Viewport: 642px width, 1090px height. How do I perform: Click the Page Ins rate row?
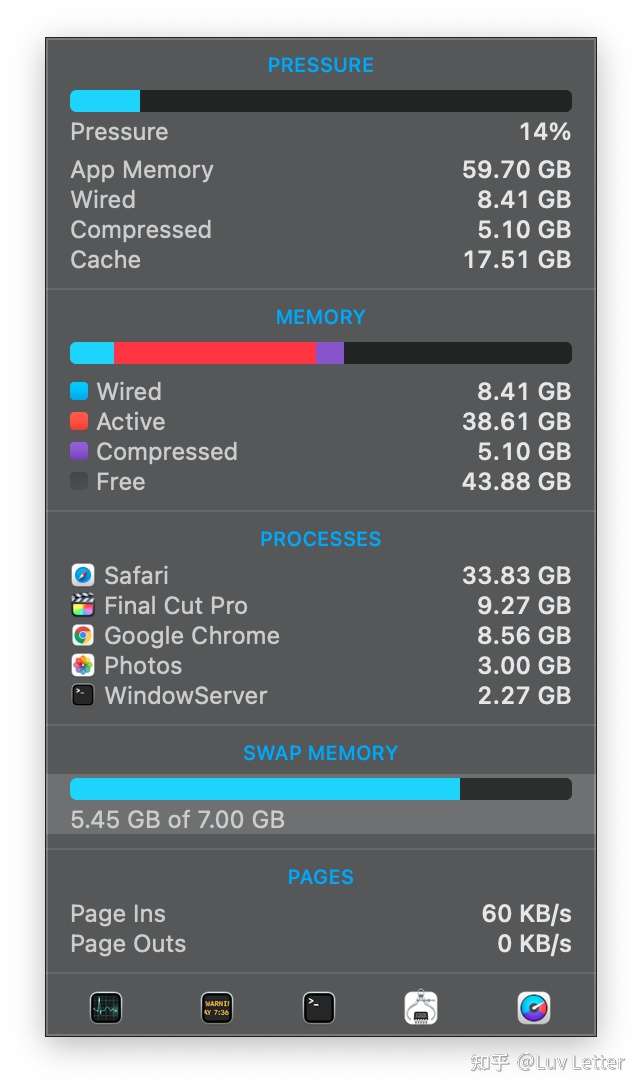tap(320, 914)
